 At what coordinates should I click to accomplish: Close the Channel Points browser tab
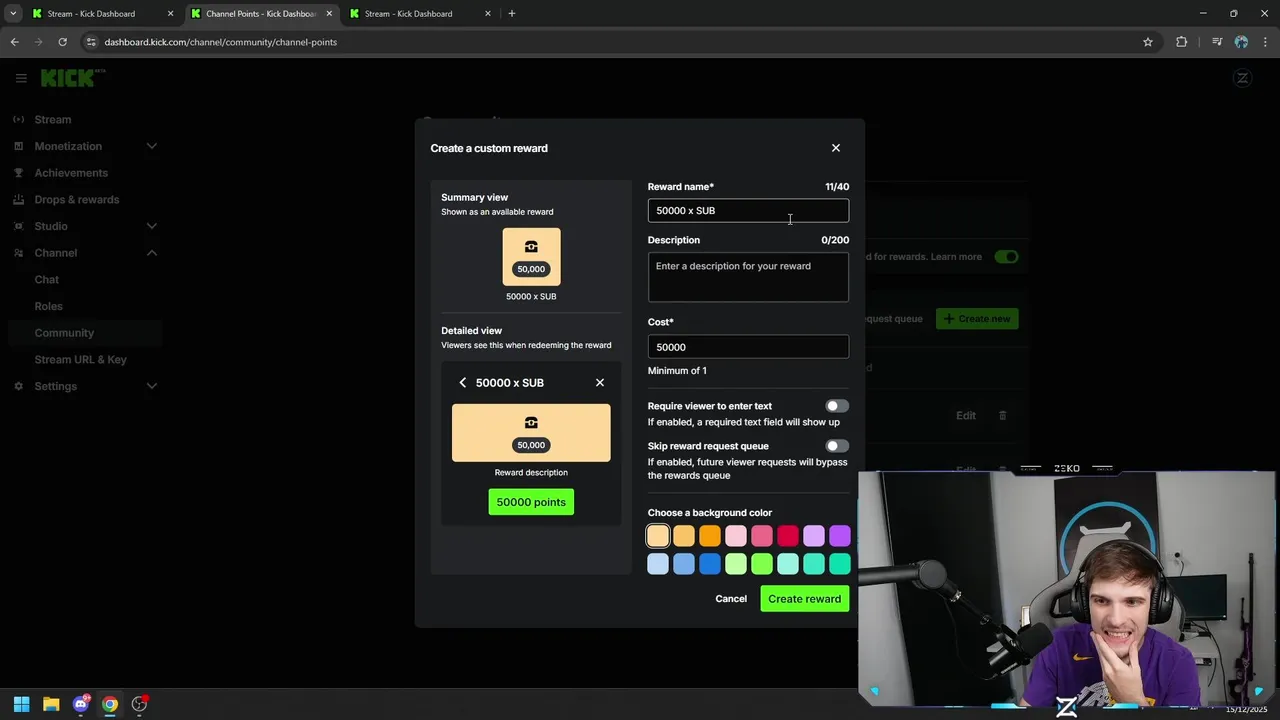[329, 14]
